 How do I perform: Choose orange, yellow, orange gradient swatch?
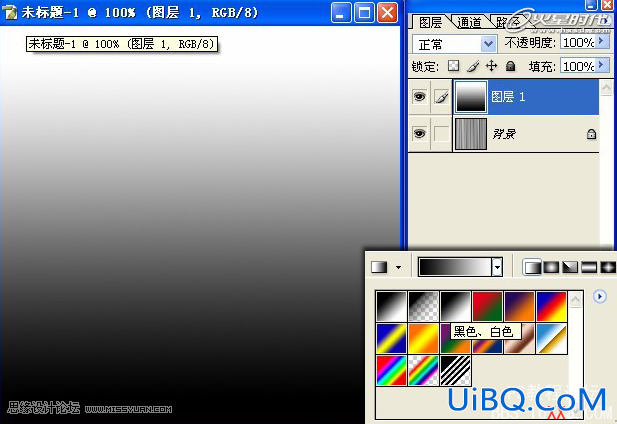pos(423,339)
